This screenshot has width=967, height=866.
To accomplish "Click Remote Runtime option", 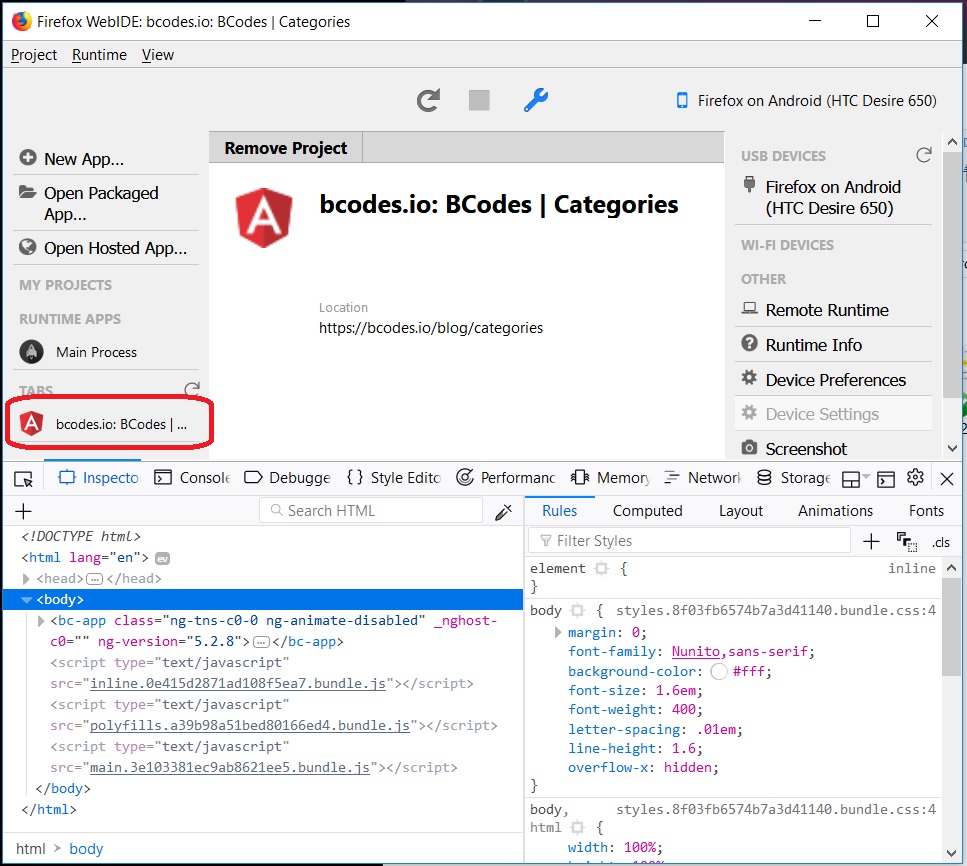I will coord(833,310).
